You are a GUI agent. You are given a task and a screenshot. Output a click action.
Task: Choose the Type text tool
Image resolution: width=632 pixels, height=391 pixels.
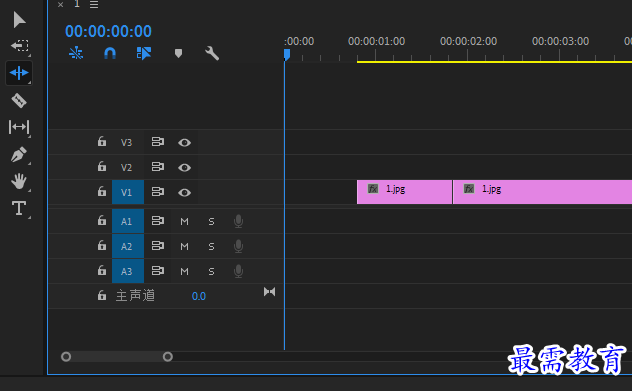pos(19,208)
